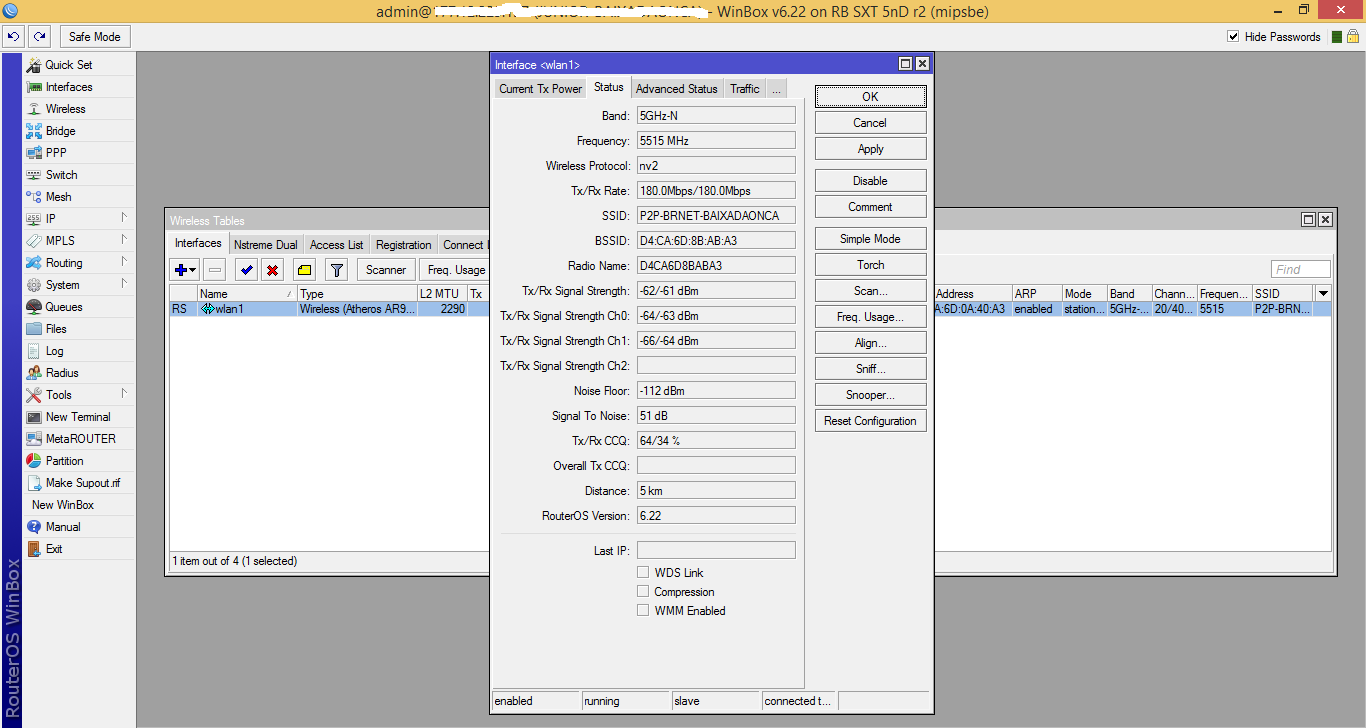
Task: Open Wireless from the sidebar
Action: [65, 109]
